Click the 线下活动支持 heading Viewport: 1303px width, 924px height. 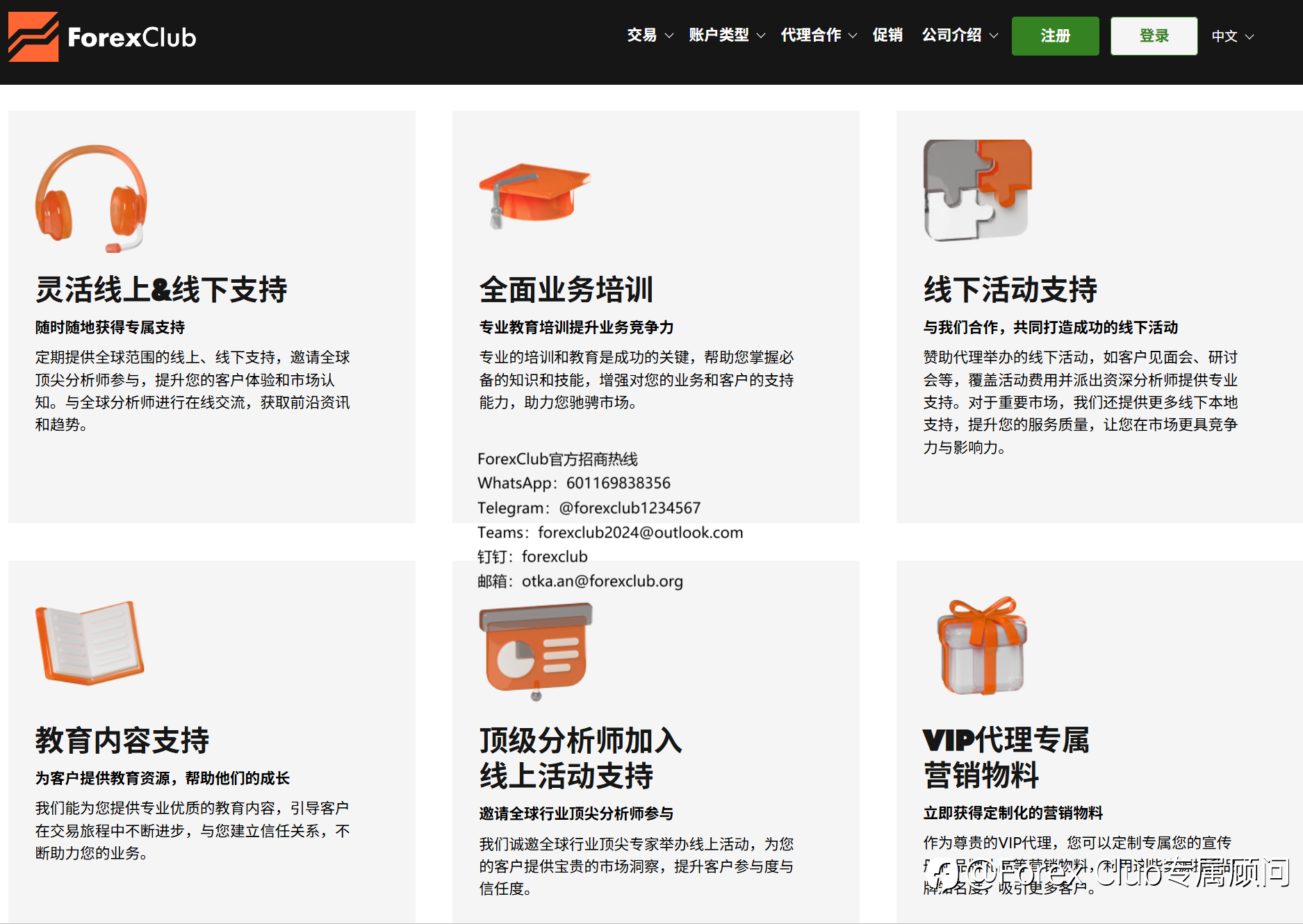(1010, 290)
